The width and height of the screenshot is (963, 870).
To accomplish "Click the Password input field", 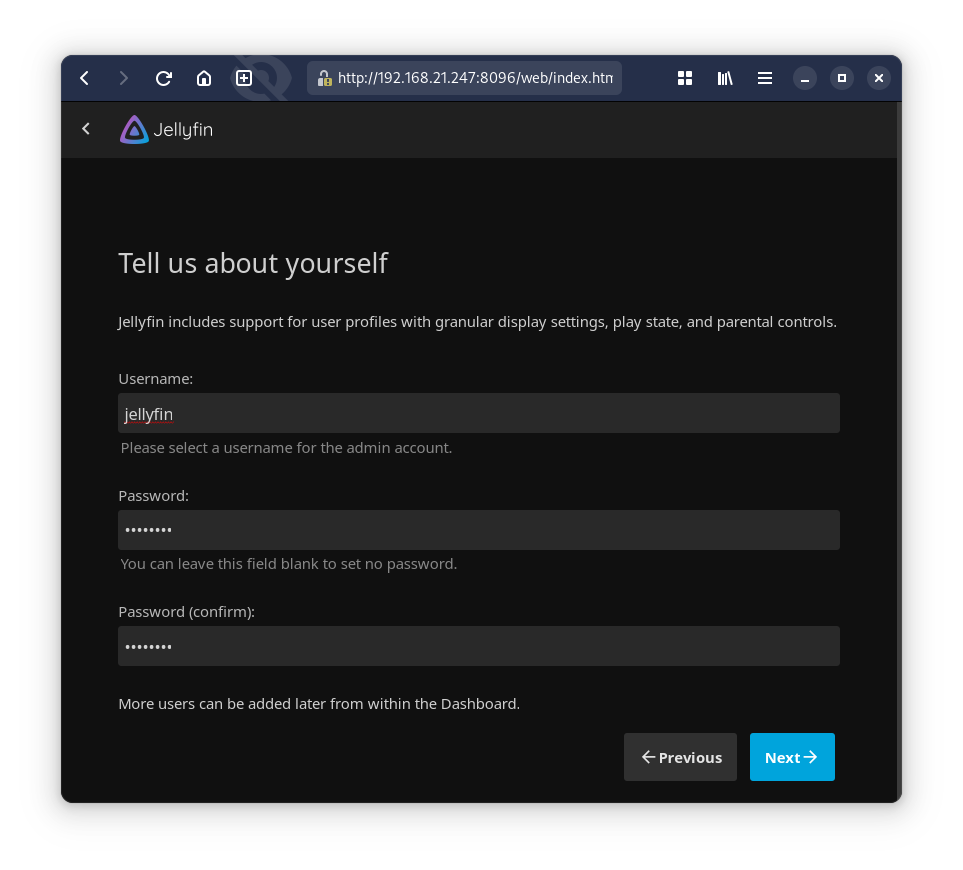I will pyautogui.click(x=478, y=530).
